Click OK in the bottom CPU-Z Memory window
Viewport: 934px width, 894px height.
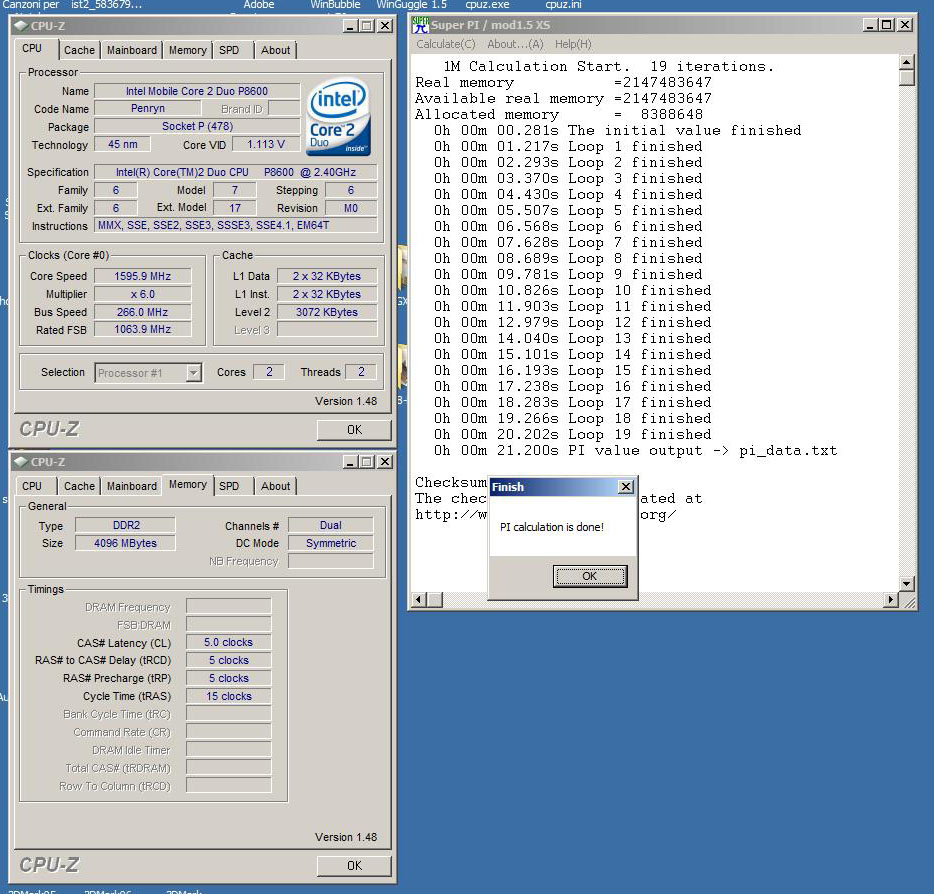pos(354,865)
